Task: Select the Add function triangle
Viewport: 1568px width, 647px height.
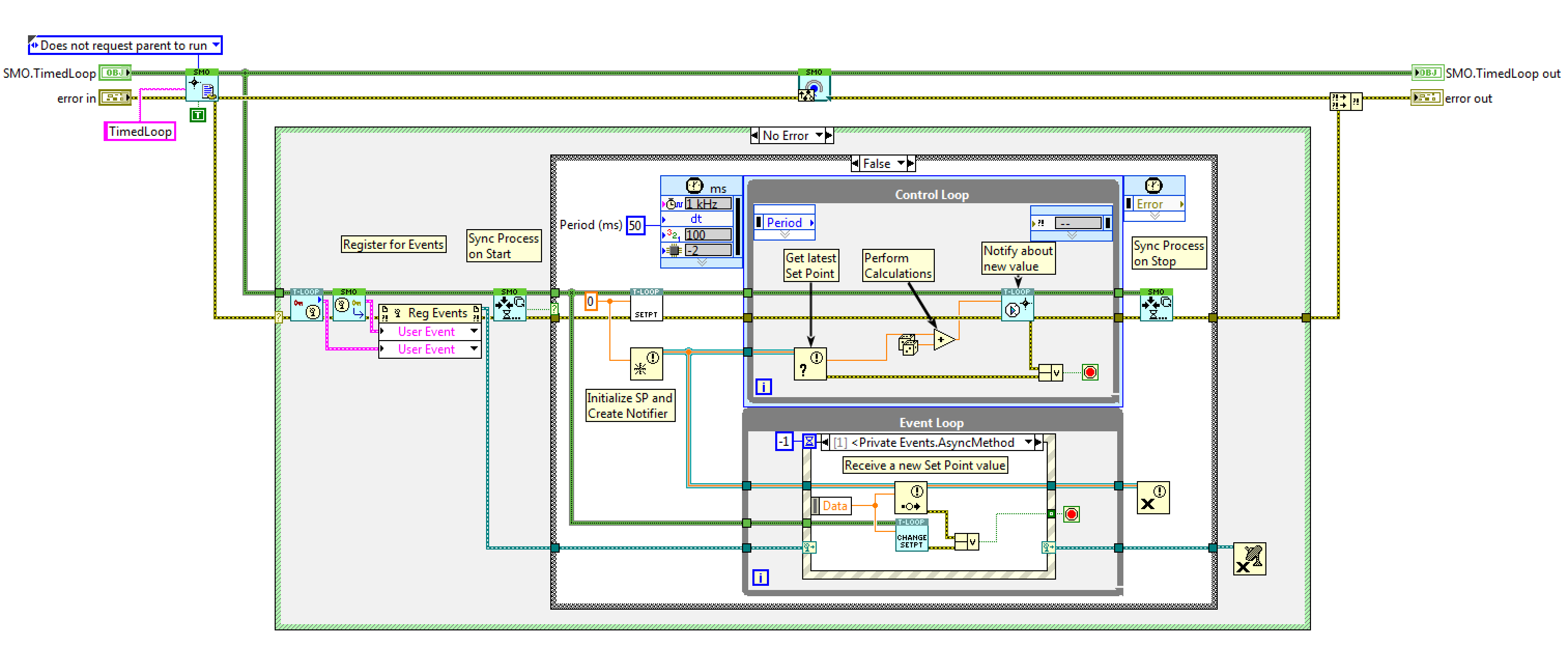Action: pyautogui.click(x=944, y=340)
